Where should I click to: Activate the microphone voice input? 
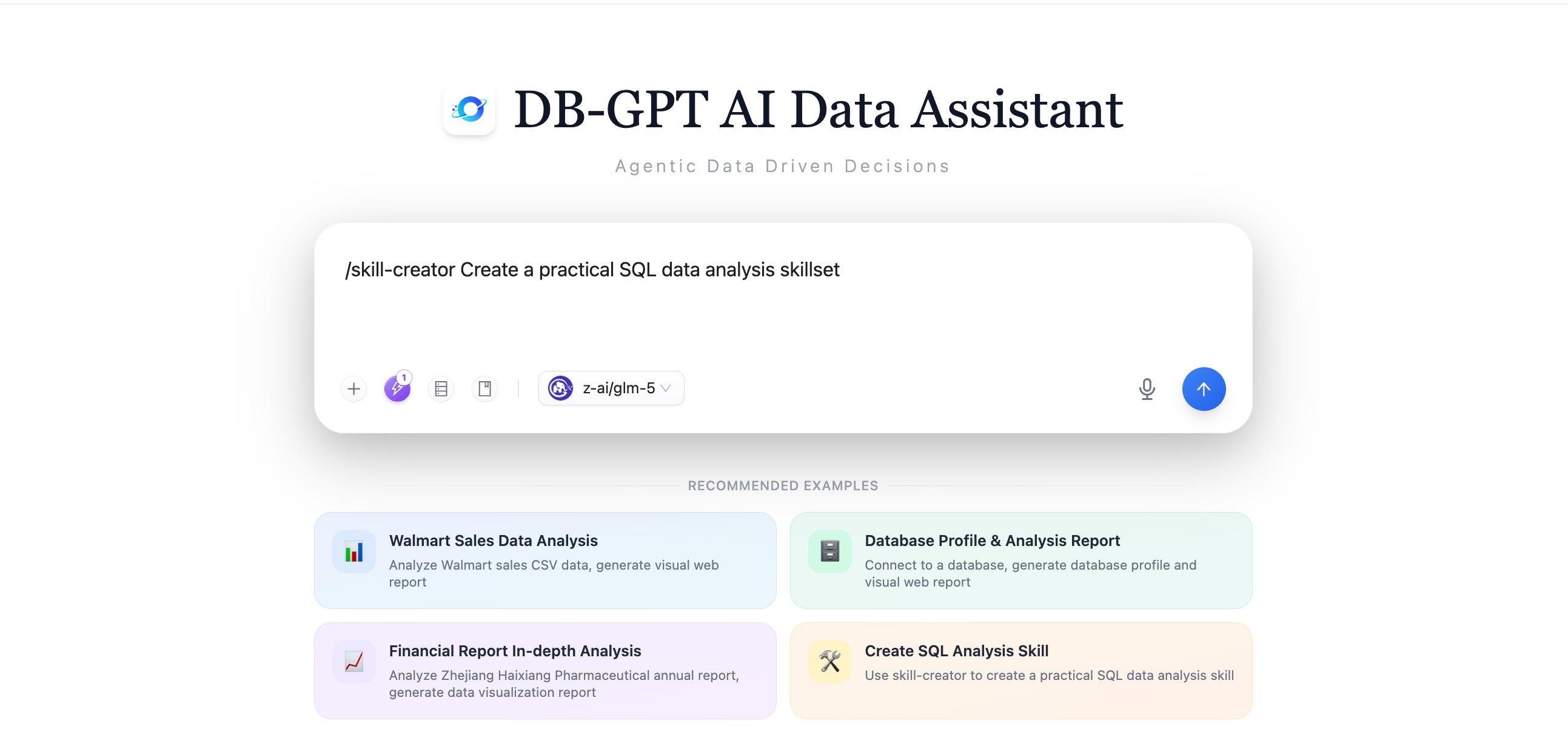[x=1147, y=389]
